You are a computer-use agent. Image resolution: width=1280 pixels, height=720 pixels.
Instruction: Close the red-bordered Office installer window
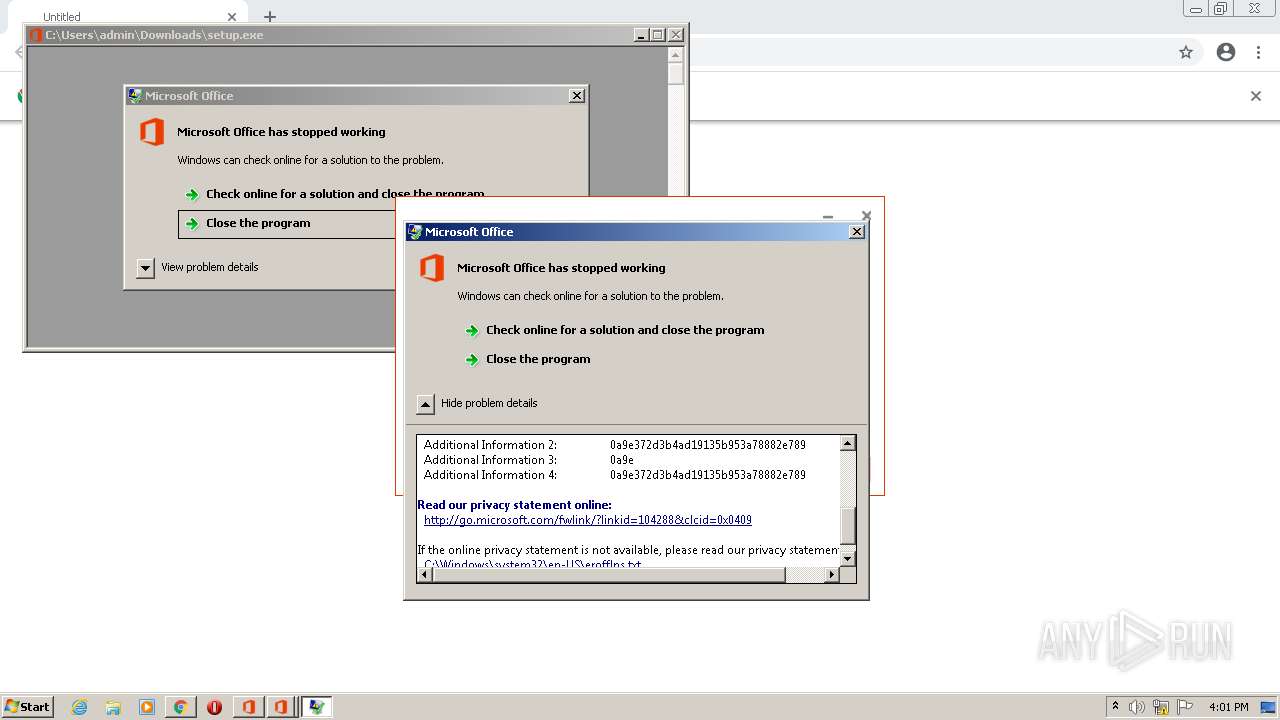tap(866, 216)
